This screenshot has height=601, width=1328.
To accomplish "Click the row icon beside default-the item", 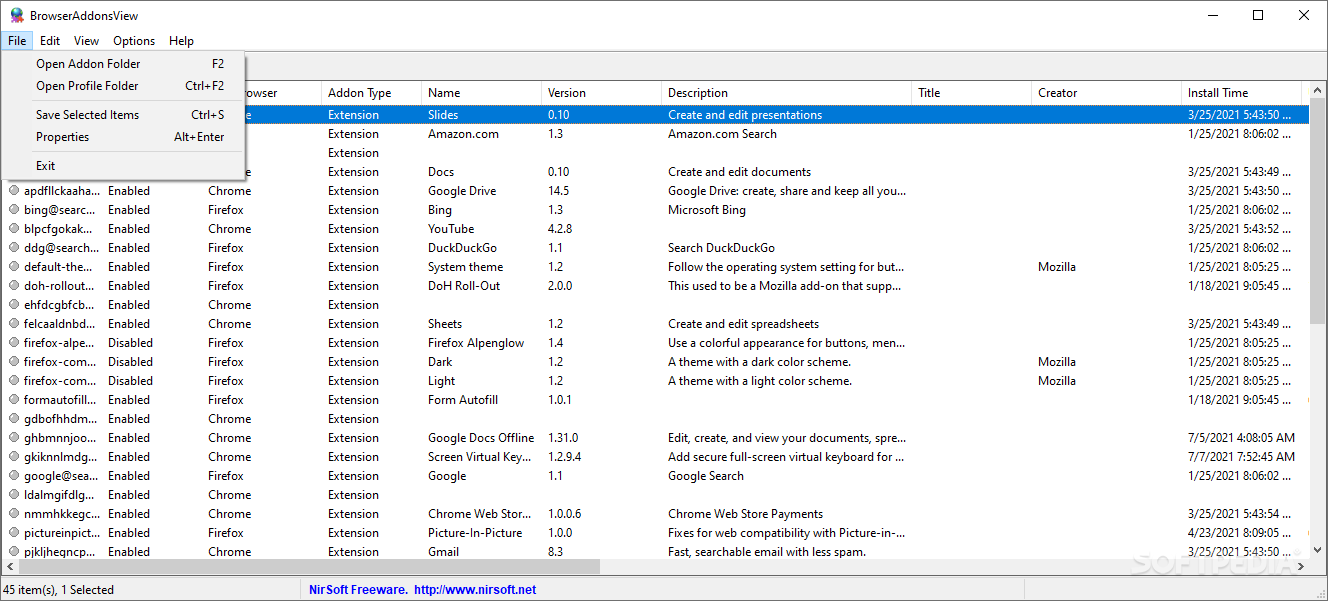I will [x=14, y=267].
